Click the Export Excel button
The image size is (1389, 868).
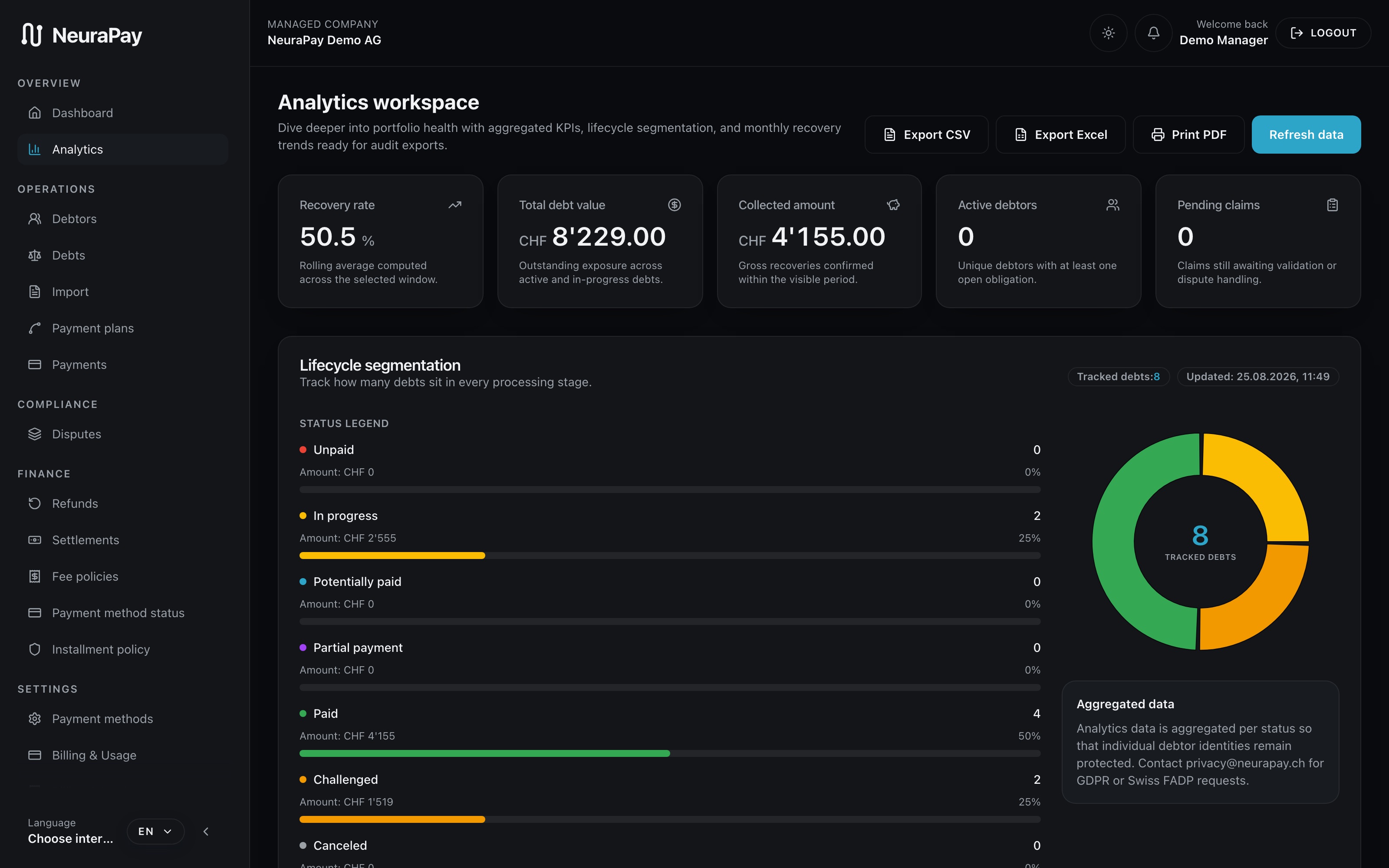click(x=1060, y=135)
